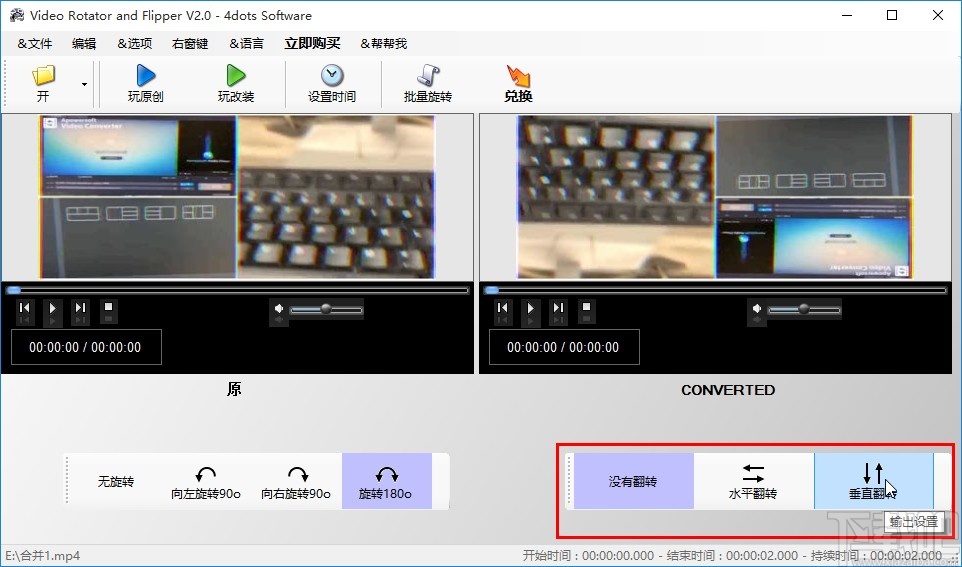Select the 向左旋转90o rotation option
The image size is (962, 567).
pyautogui.click(x=206, y=482)
